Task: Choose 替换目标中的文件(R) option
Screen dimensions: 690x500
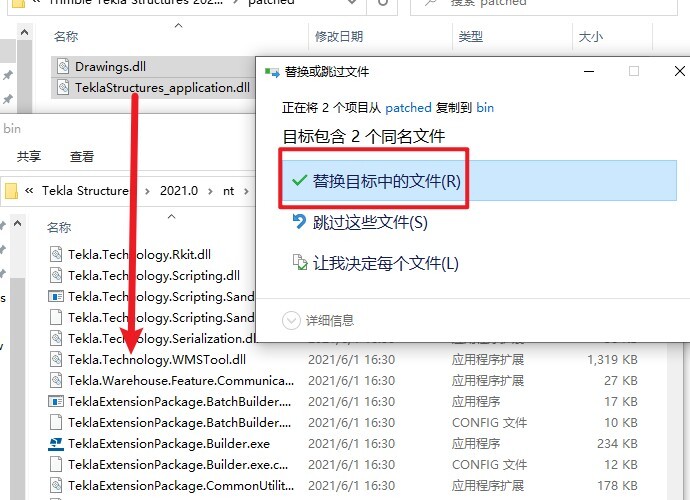Action: (386, 182)
